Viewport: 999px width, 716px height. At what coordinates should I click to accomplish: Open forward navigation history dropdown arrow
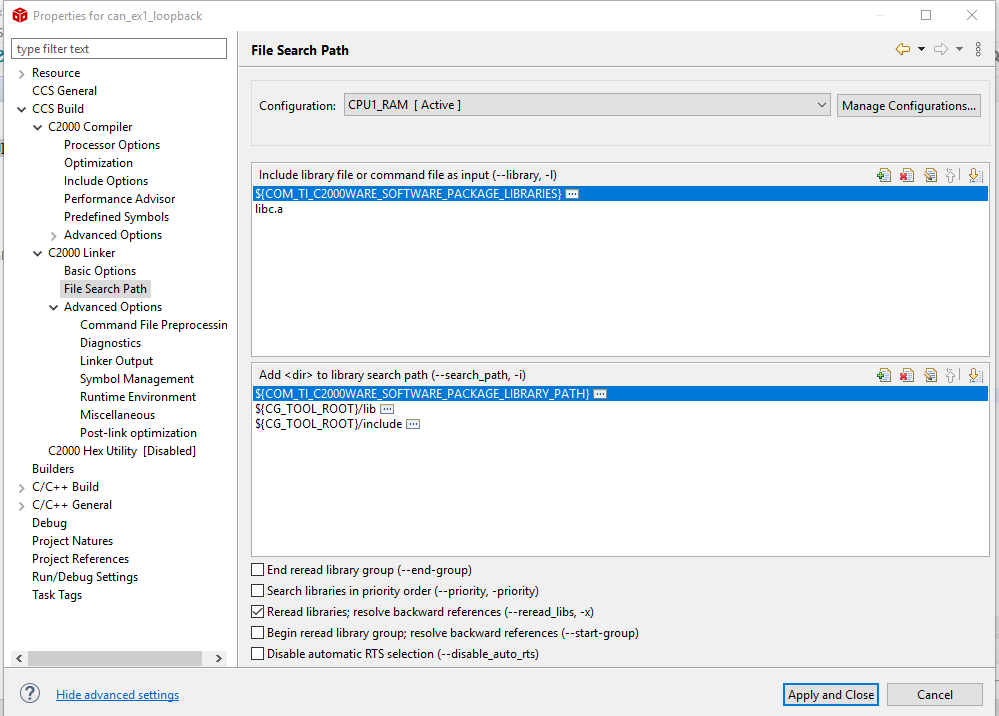click(x=959, y=49)
